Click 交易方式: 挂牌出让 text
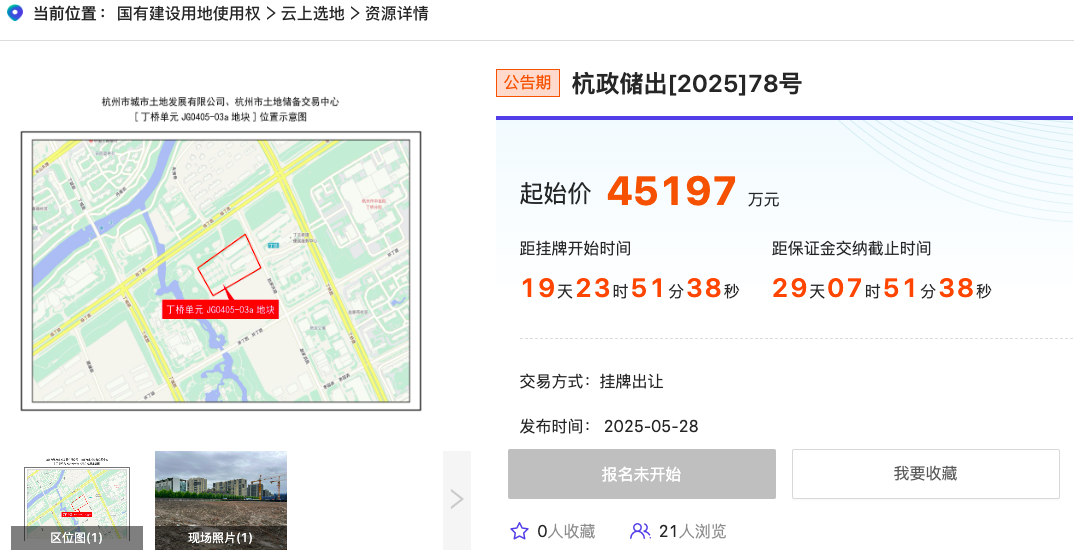The width and height of the screenshot is (1074, 557). click(591, 382)
